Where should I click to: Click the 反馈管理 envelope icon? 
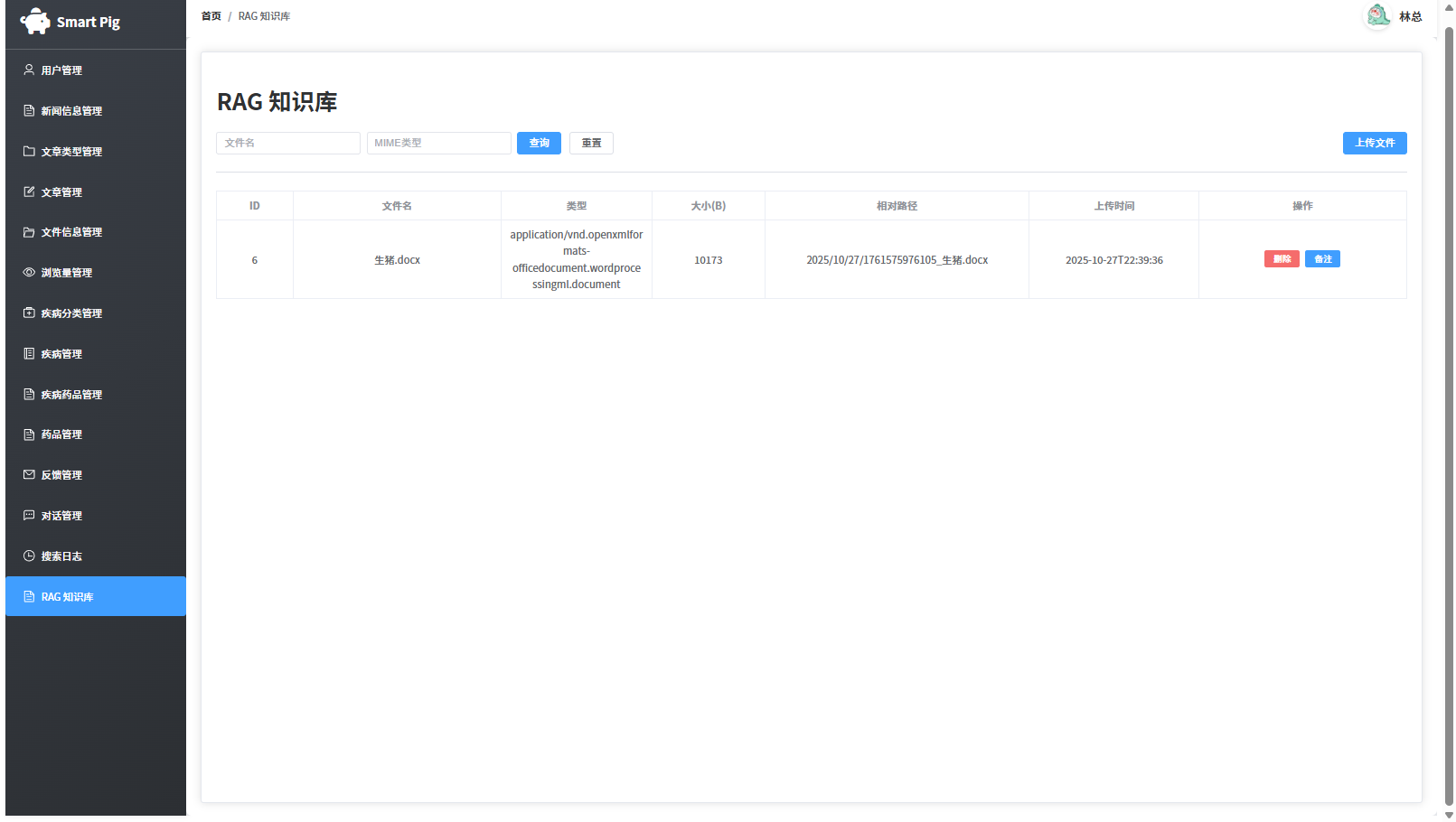29,474
